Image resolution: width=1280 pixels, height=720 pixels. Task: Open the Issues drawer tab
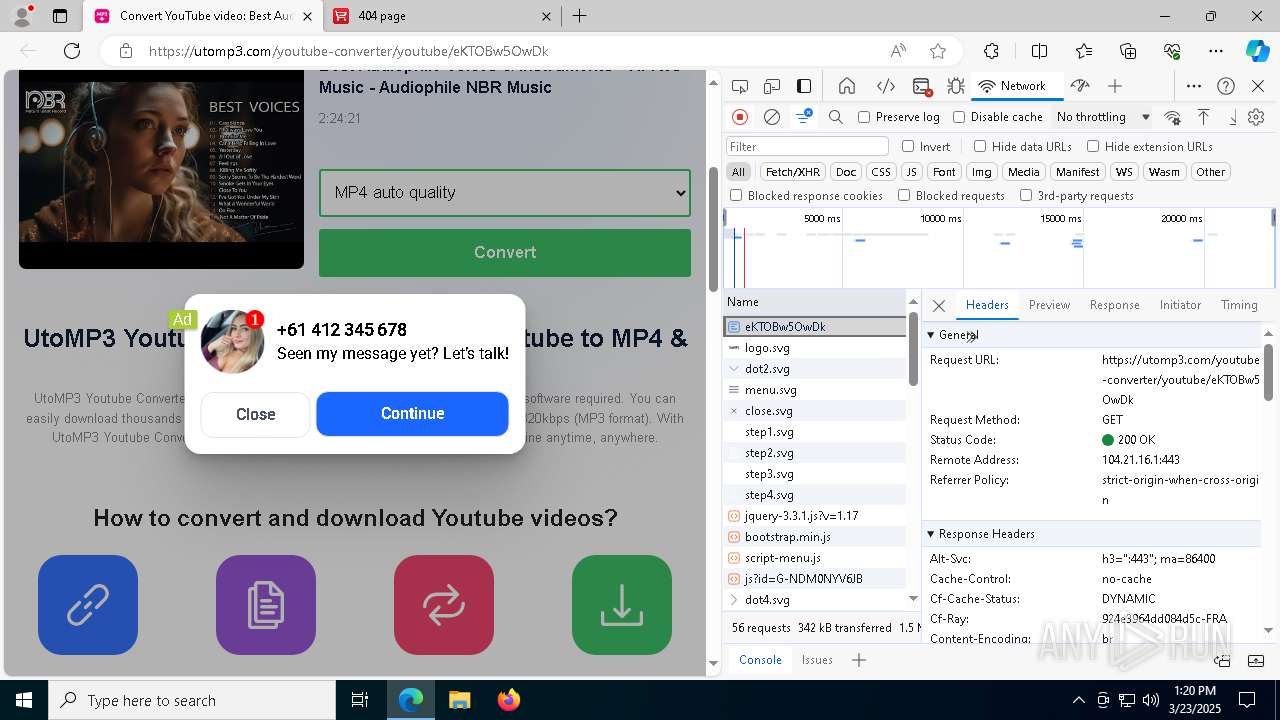tap(817, 660)
